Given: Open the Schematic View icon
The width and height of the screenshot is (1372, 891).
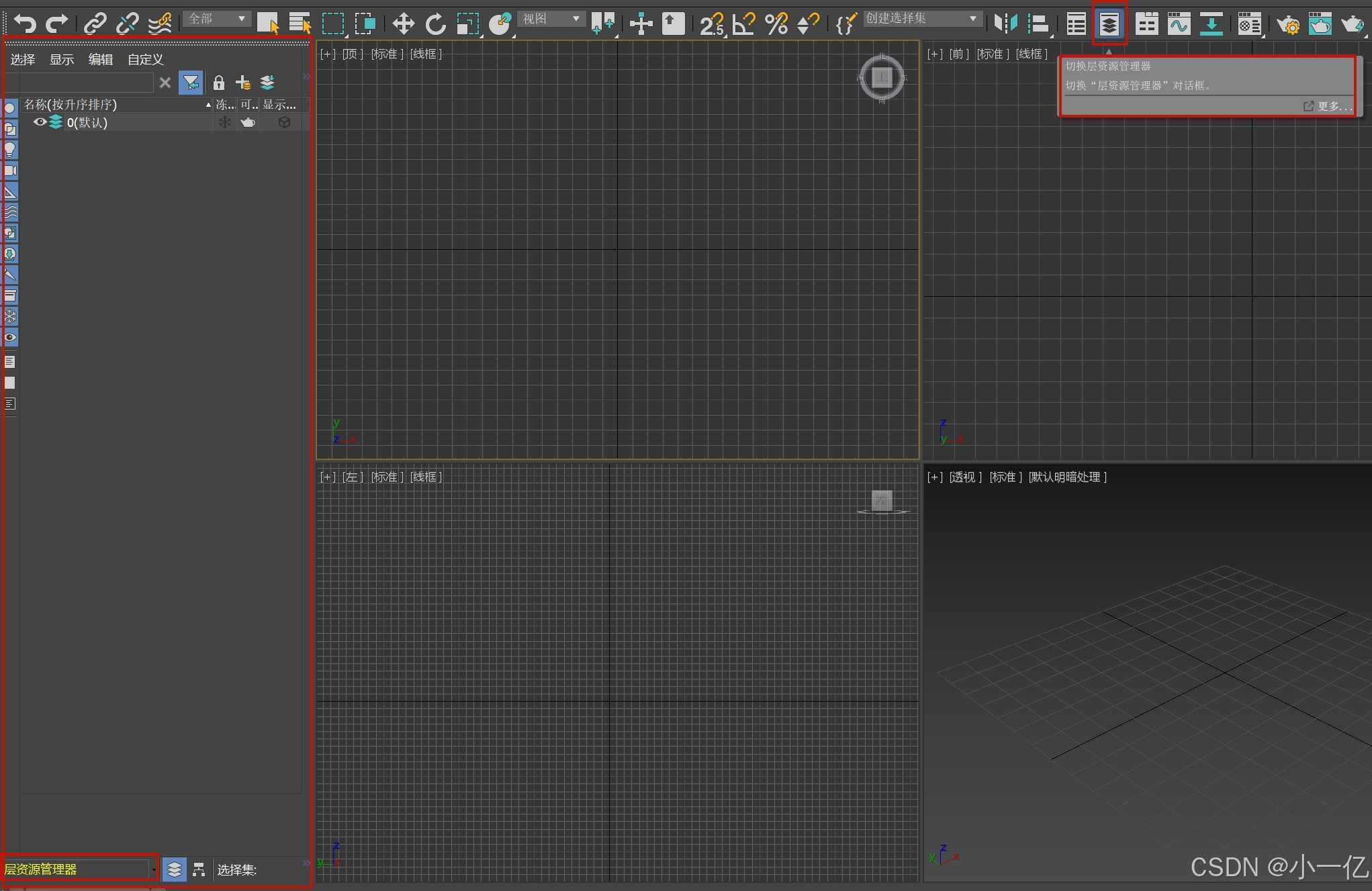Looking at the screenshot, I should 1211,24.
